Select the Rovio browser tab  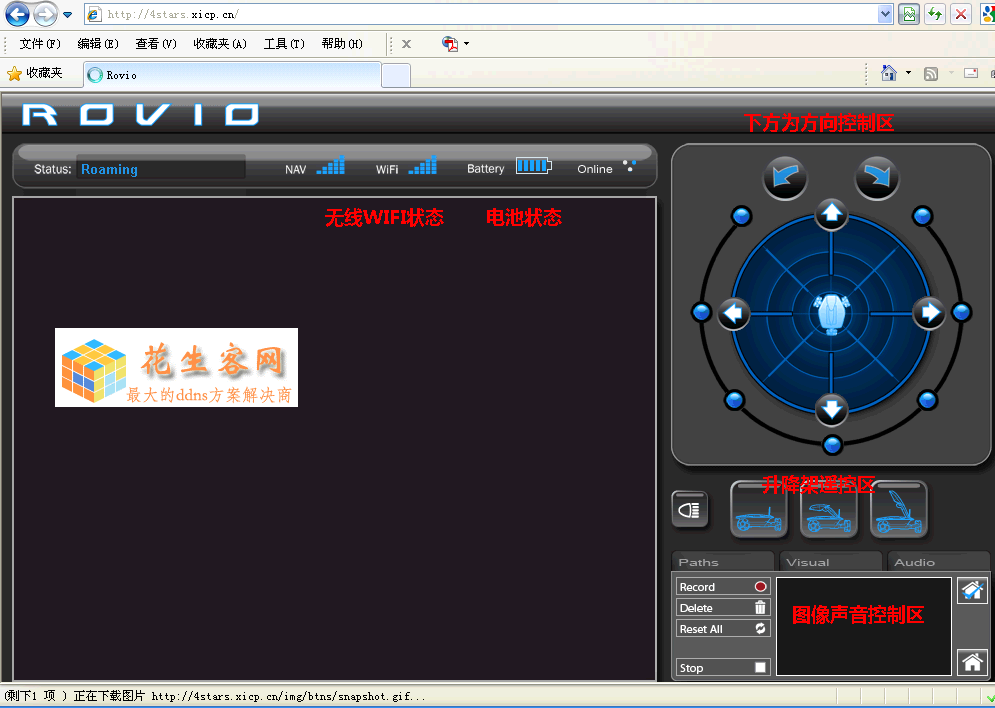tap(232, 75)
